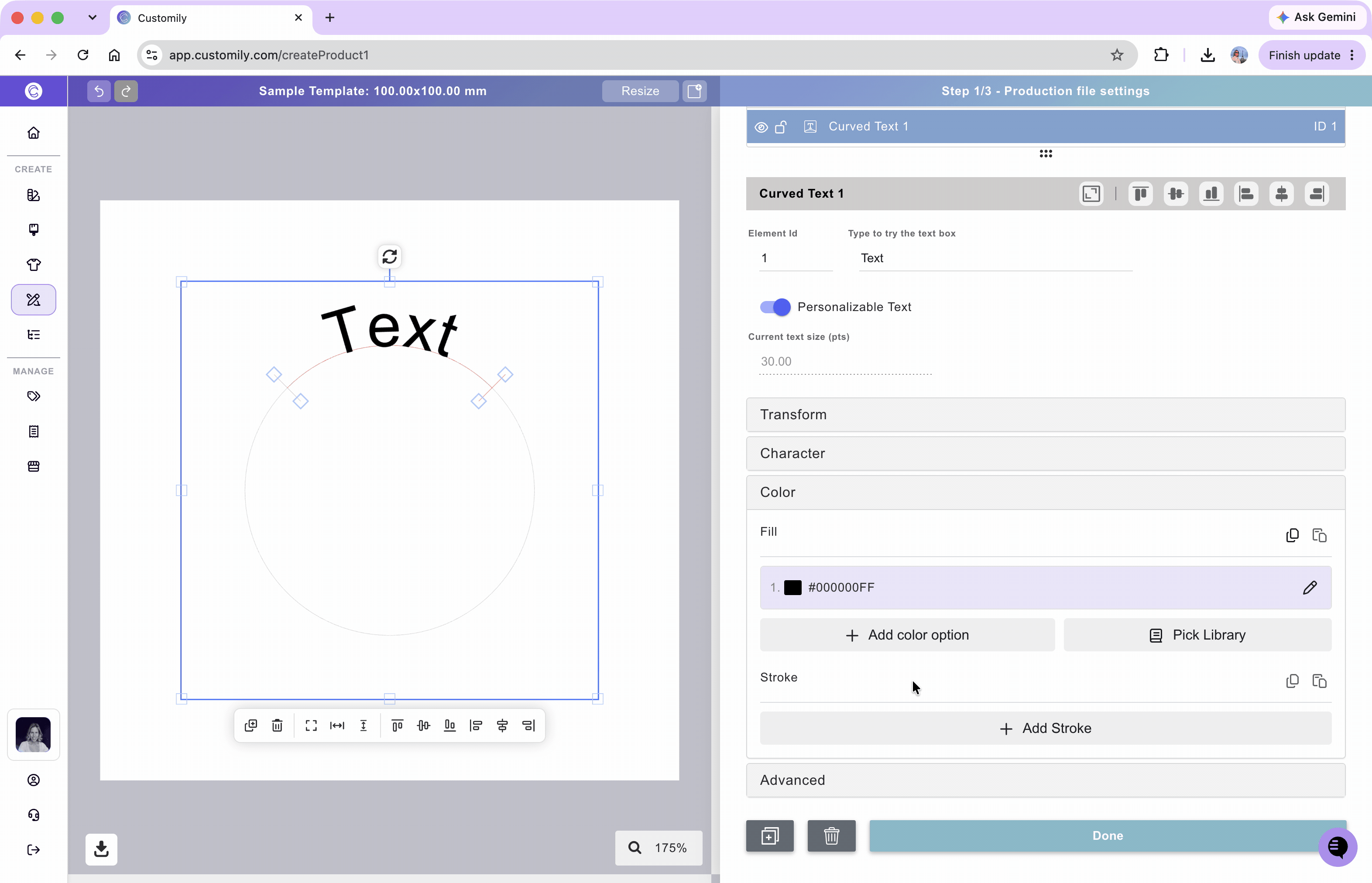Align left in Curved Text 1 header
This screenshot has width=1372, height=883.
point(1246,194)
